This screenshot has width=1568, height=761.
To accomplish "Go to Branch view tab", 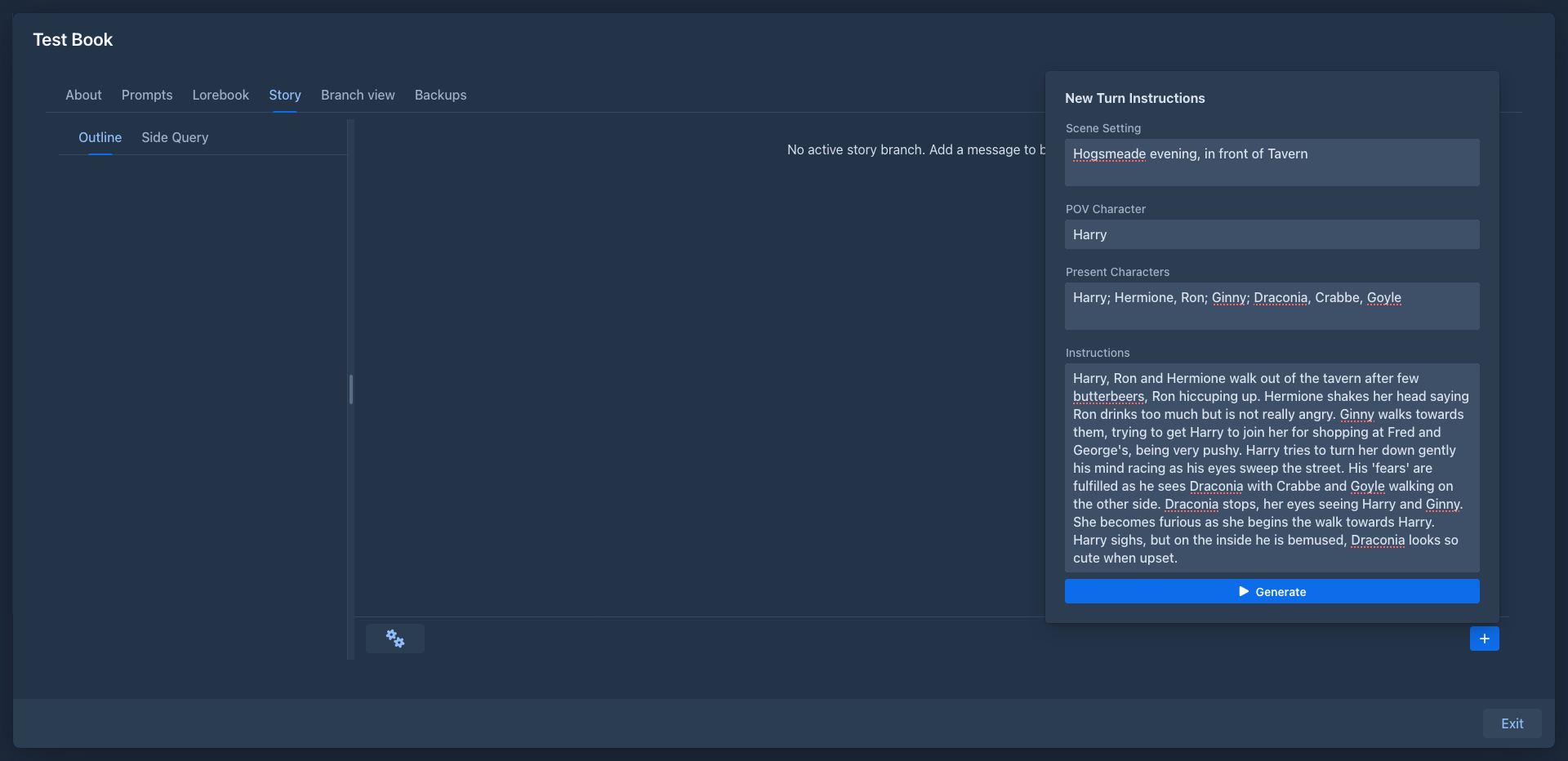I will coord(358,95).
